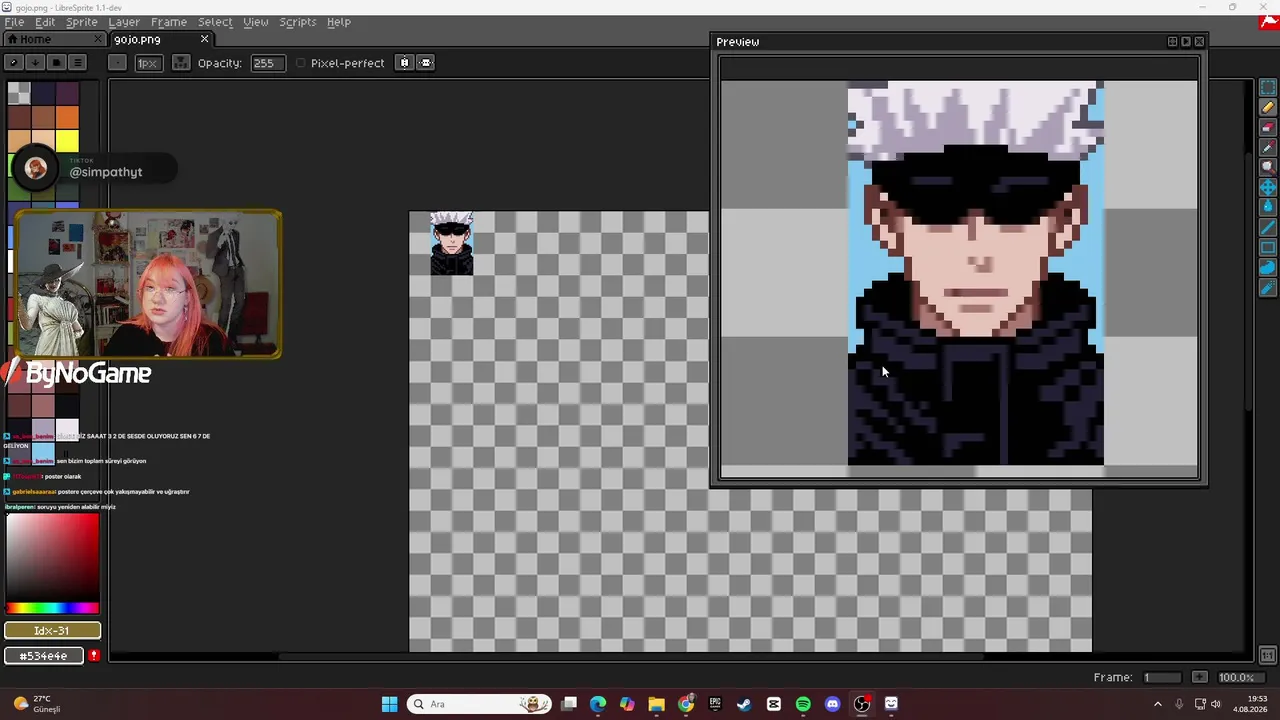This screenshot has height=720, width=1280.
Task: Click the red saturation color picker square
Action: coord(52,556)
